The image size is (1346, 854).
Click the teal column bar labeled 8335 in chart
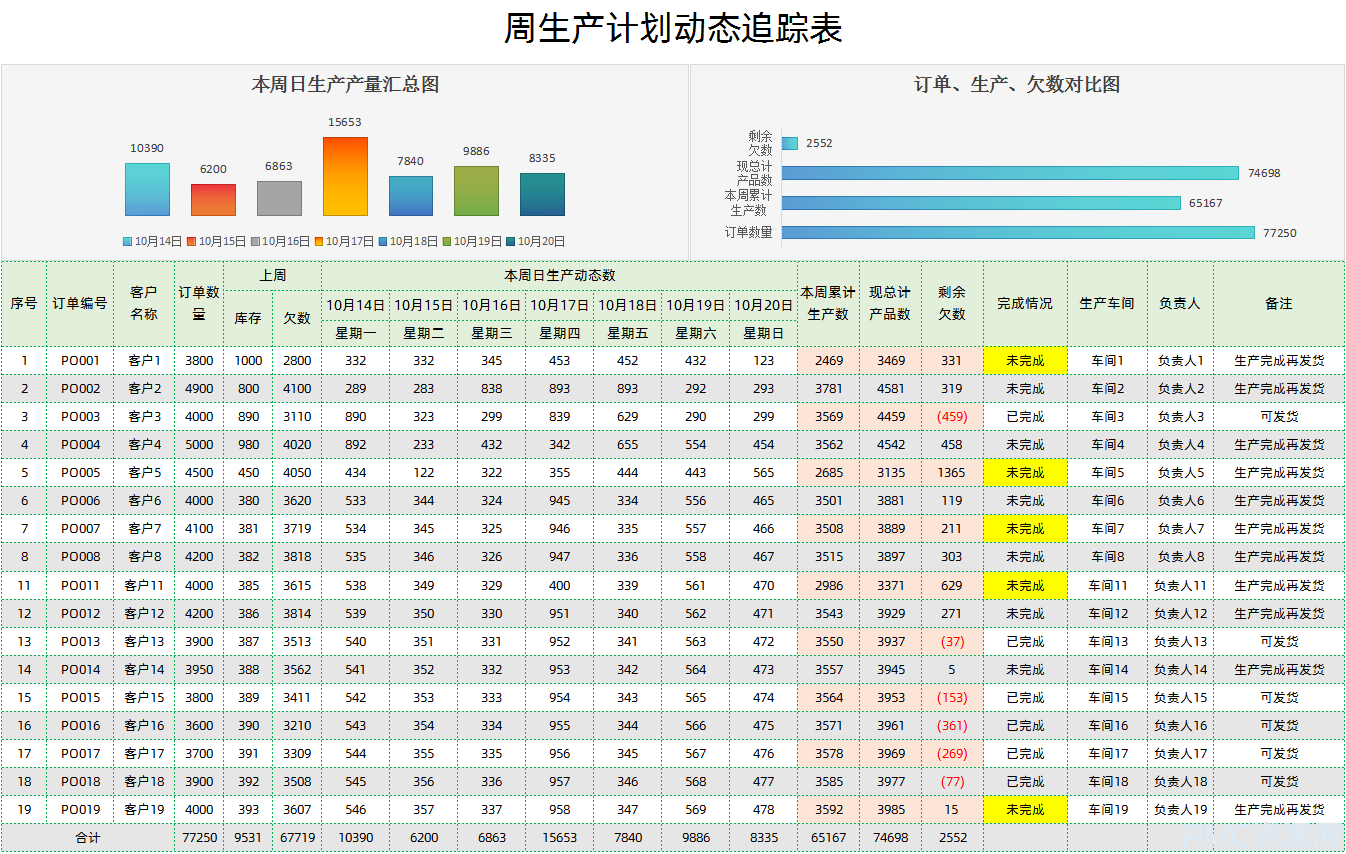pos(542,195)
